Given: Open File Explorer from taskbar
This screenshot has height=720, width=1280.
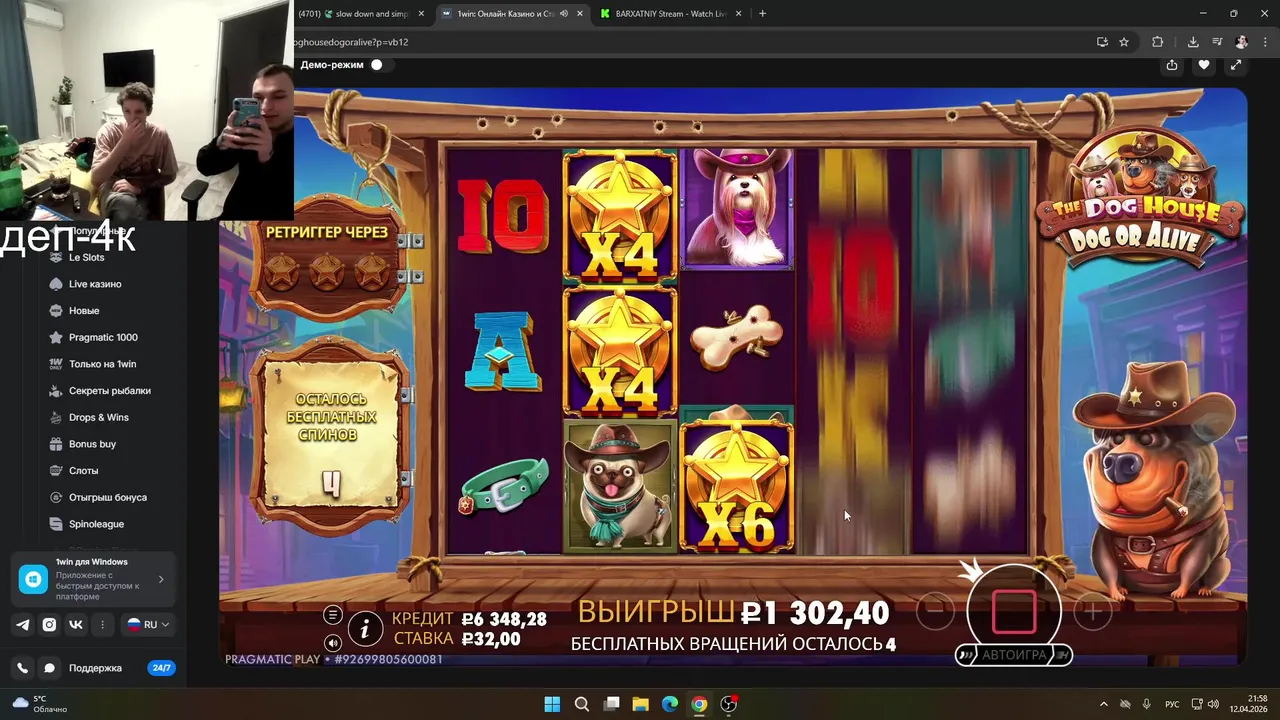Looking at the screenshot, I should (x=640, y=704).
